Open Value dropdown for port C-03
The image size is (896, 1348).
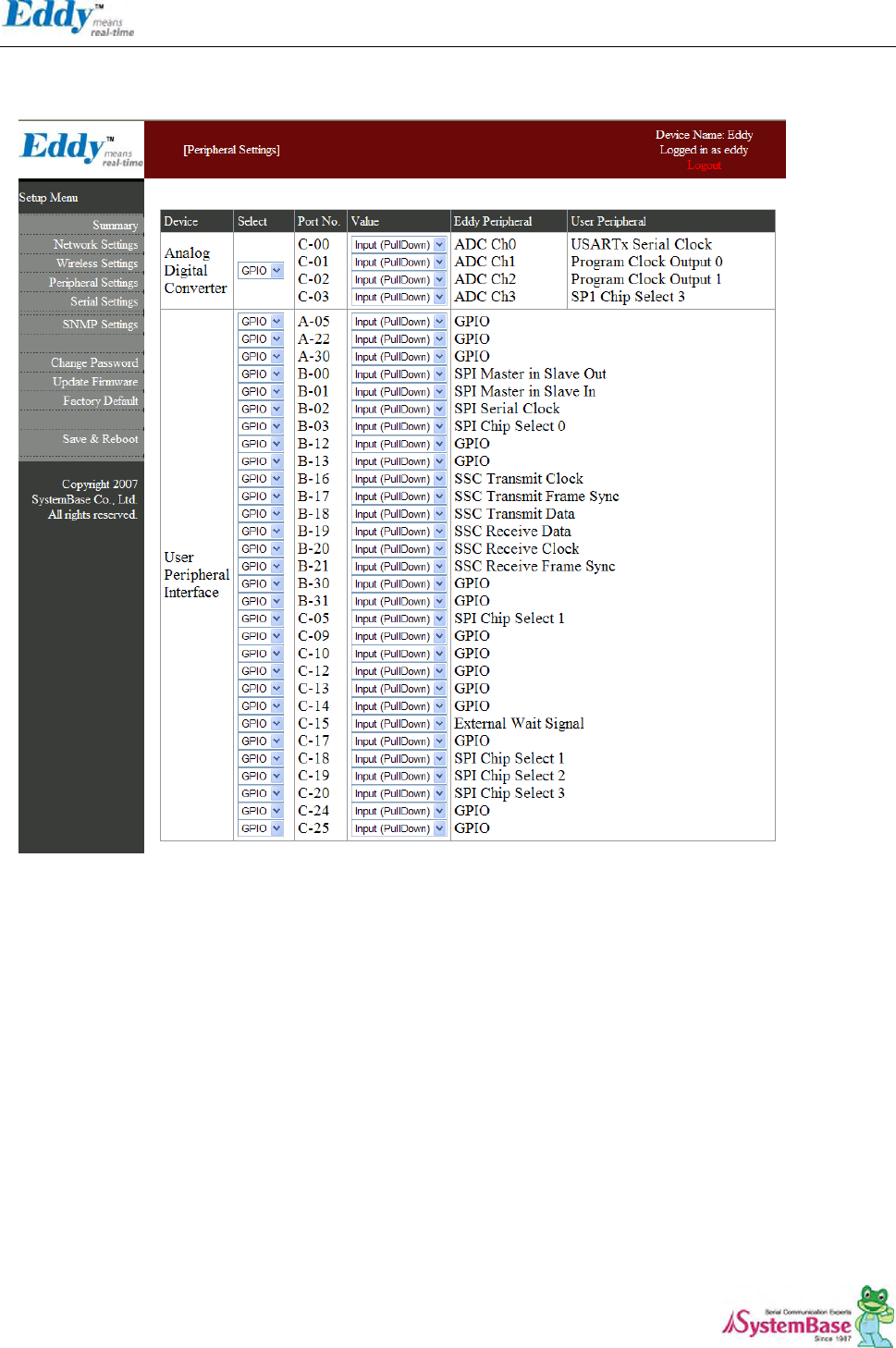pos(399,298)
